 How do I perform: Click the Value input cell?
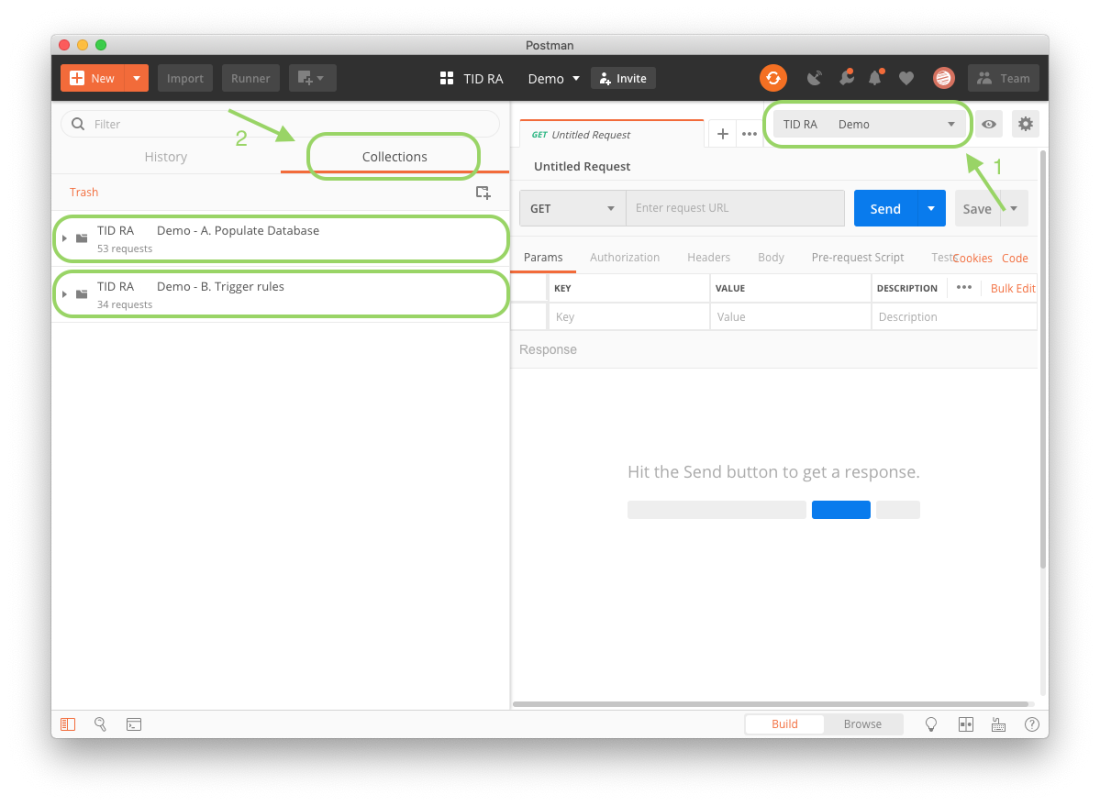[790, 317]
